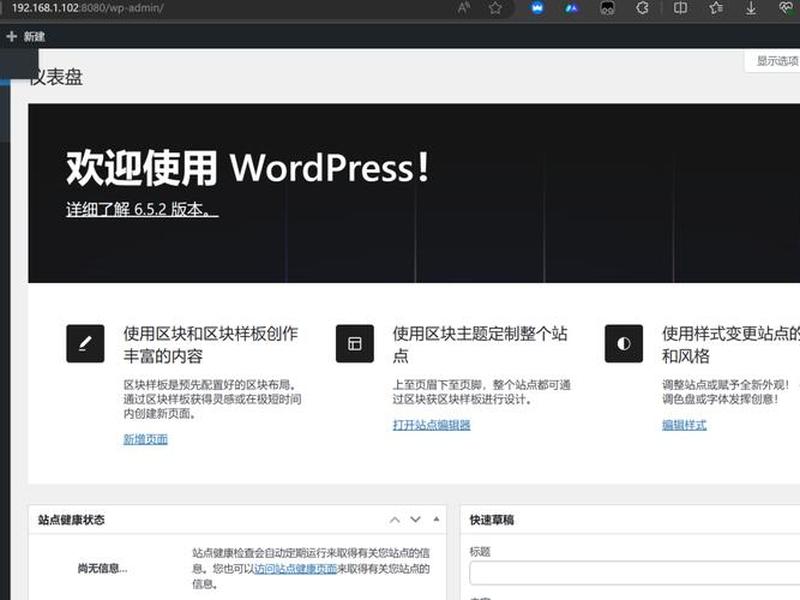800x600 pixels.
Task: Open the blue translate extension icon
Action: 572,8
